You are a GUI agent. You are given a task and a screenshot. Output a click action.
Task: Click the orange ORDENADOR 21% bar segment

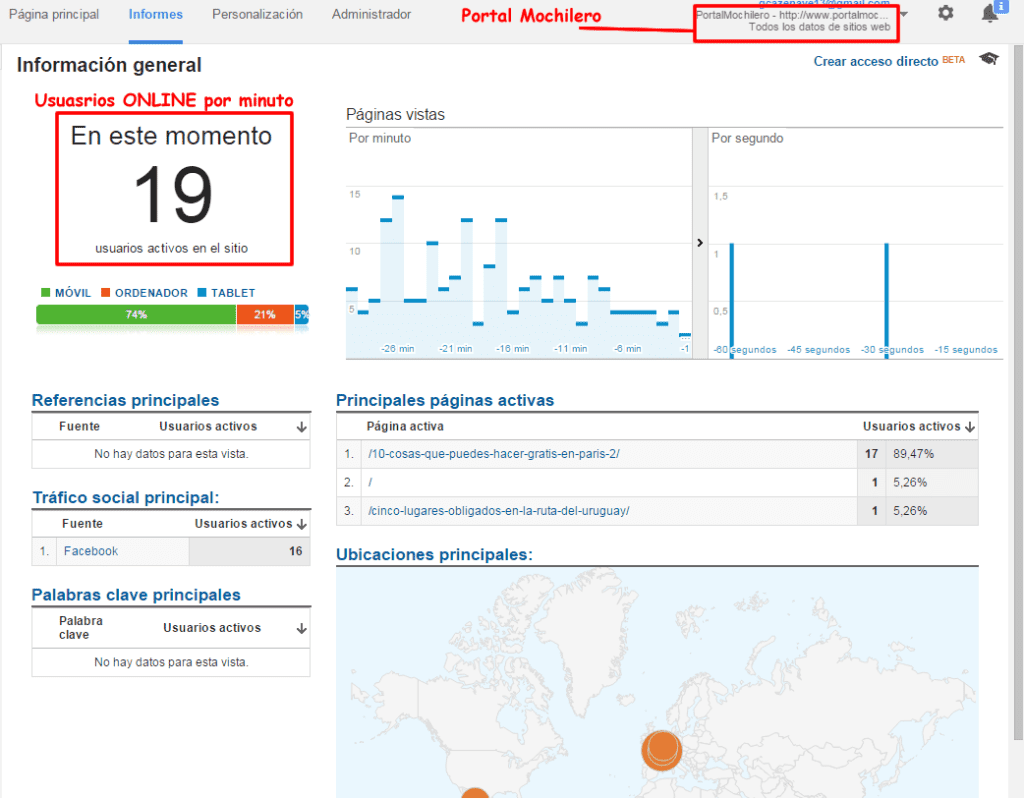(264, 314)
